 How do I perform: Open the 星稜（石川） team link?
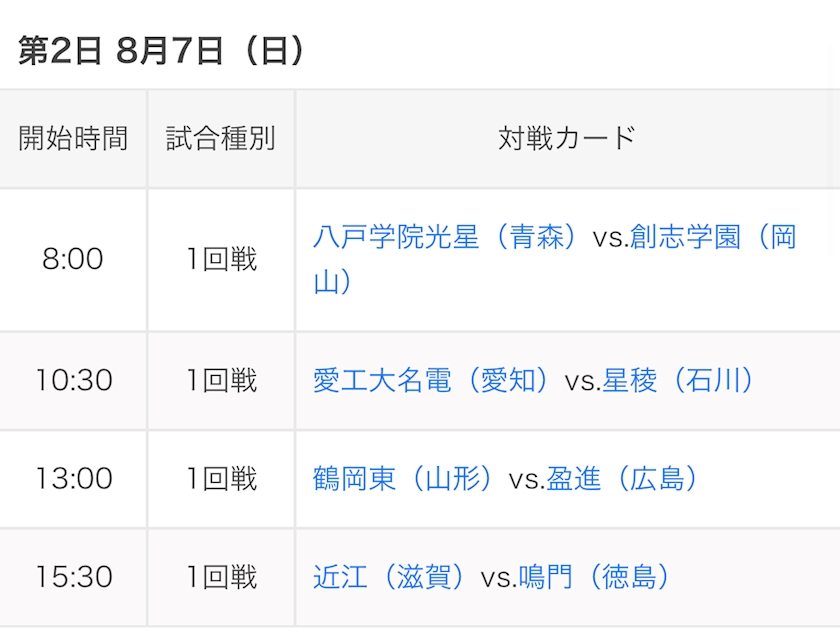tap(681, 381)
